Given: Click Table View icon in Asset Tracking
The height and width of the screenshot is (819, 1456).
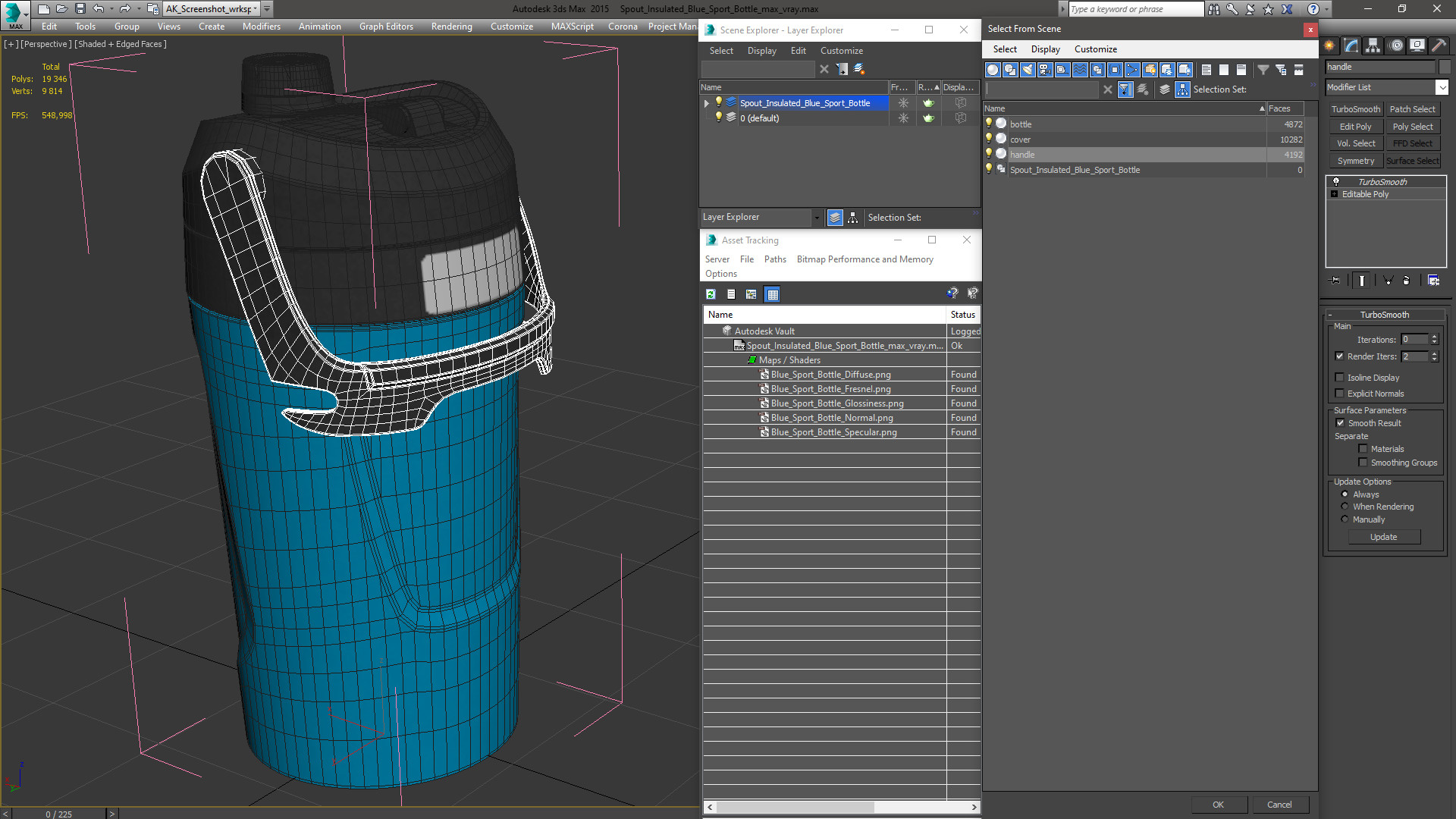Looking at the screenshot, I should click(772, 294).
